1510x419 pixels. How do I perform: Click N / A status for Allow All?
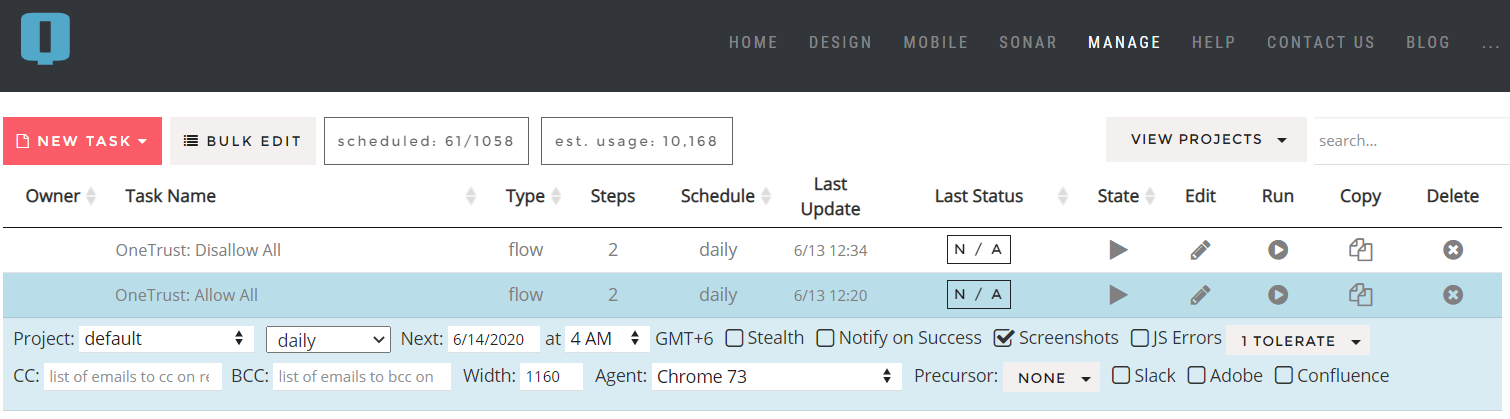pos(979,295)
